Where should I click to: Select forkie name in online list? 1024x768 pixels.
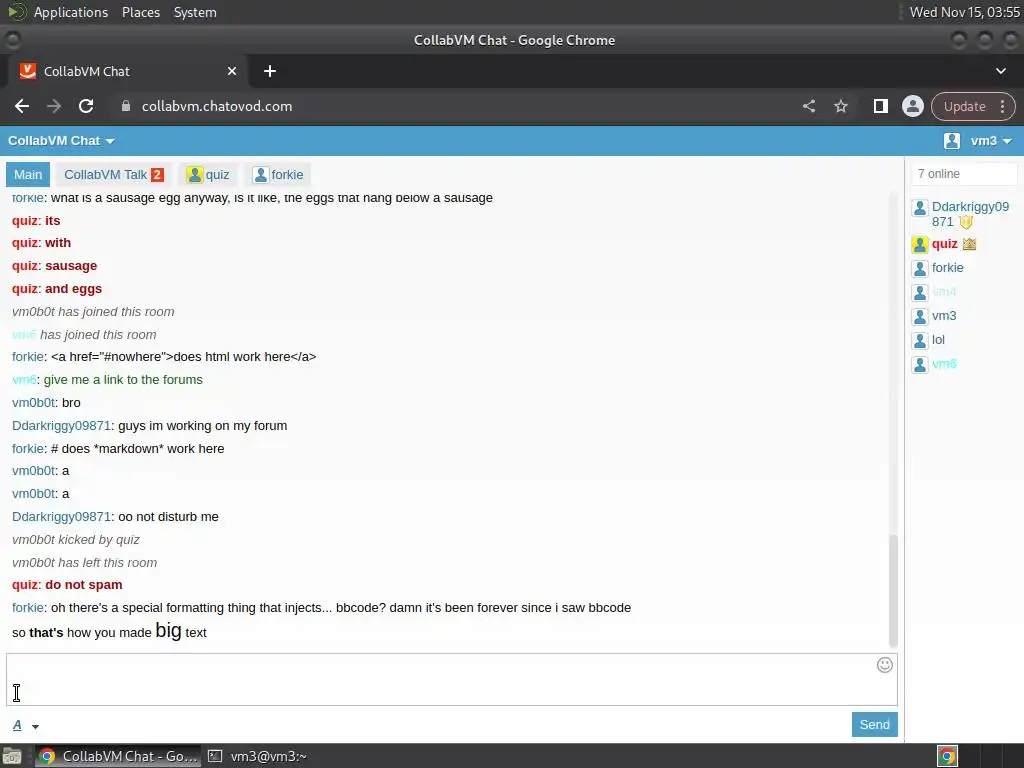tap(948, 268)
